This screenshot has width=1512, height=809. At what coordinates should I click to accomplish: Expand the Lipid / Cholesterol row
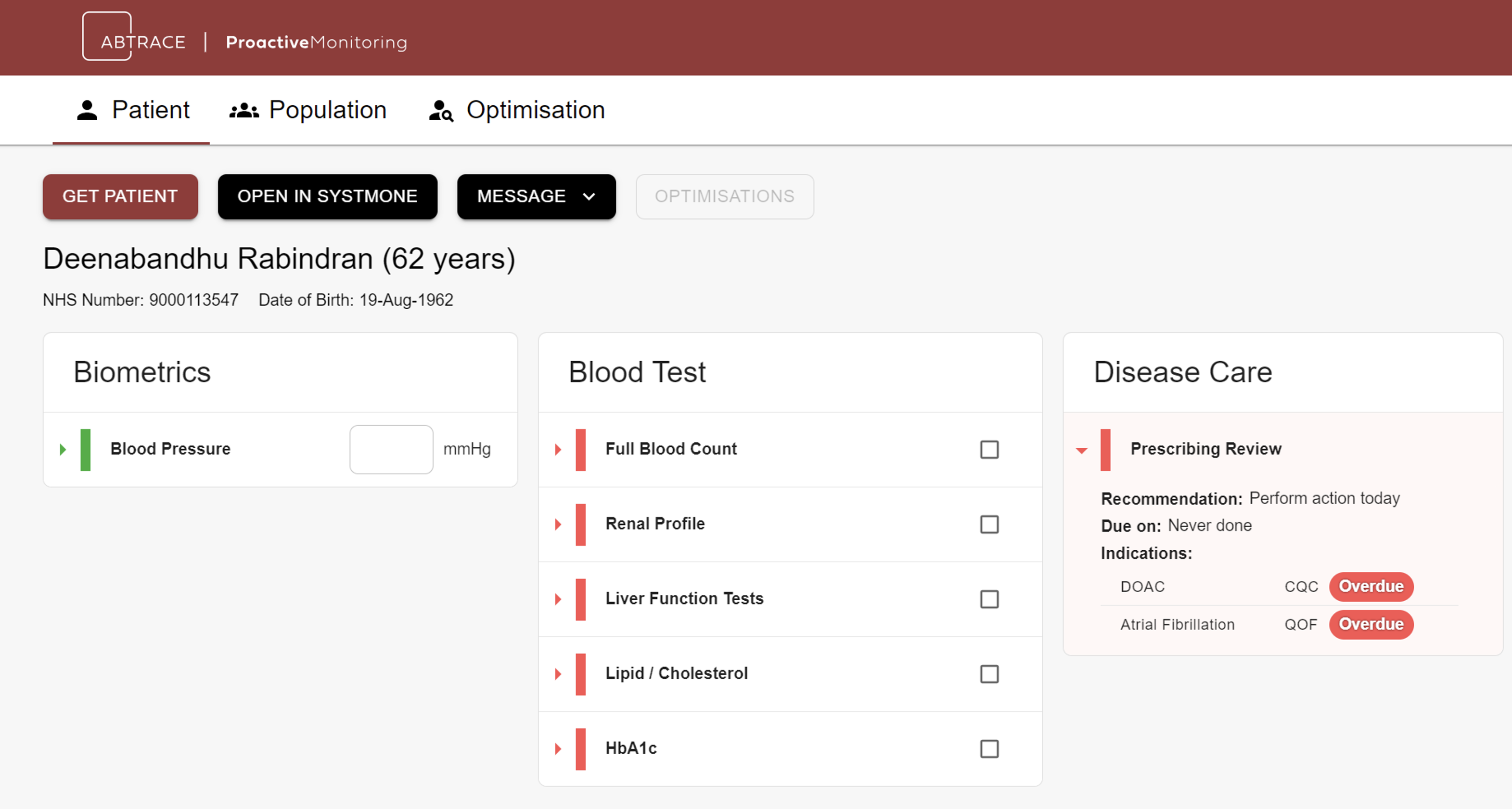pyautogui.click(x=558, y=673)
